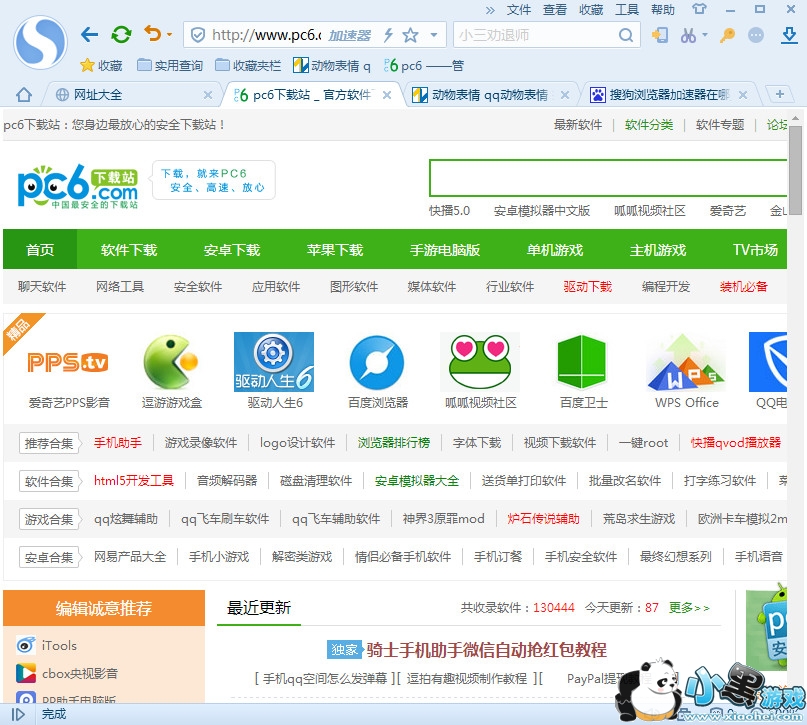807x725 pixels.
Task: Click the 推荐合集 label button
Action: tap(50, 443)
